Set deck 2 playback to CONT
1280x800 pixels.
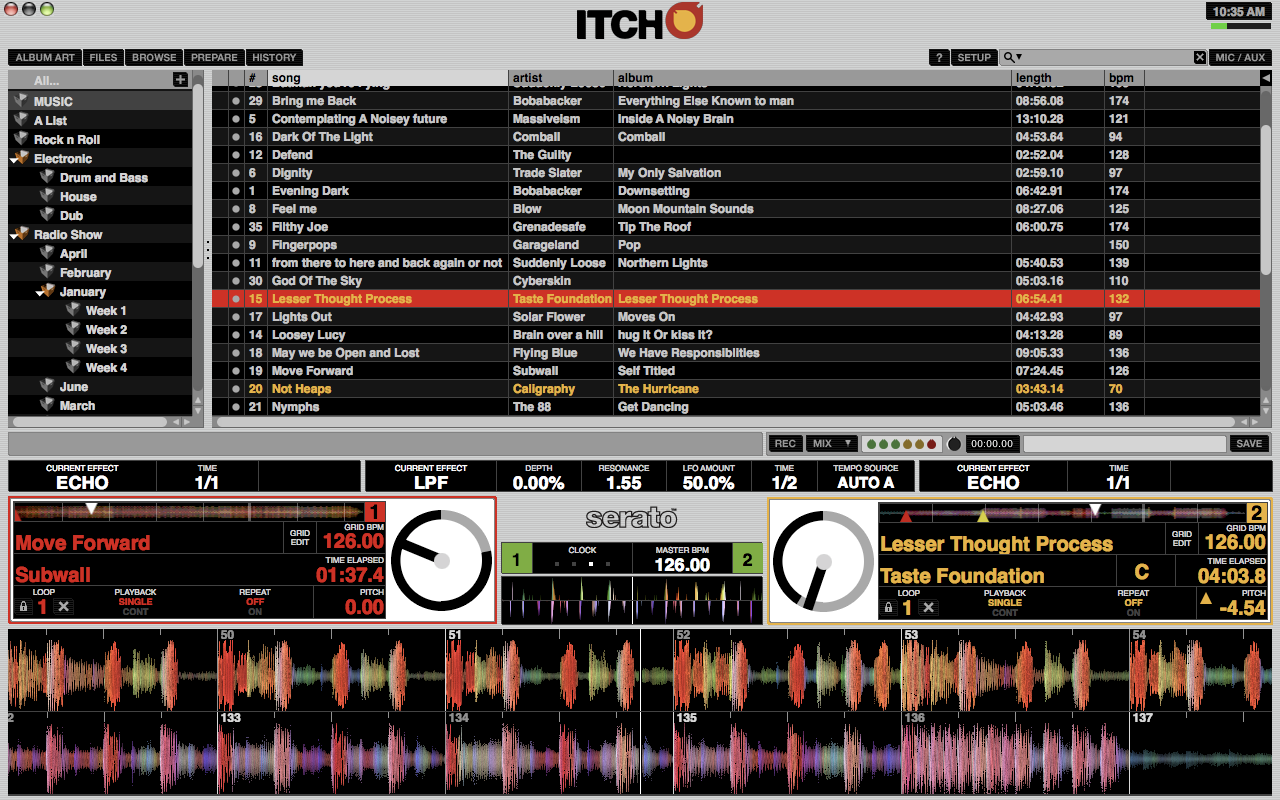[x=1004, y=612]
